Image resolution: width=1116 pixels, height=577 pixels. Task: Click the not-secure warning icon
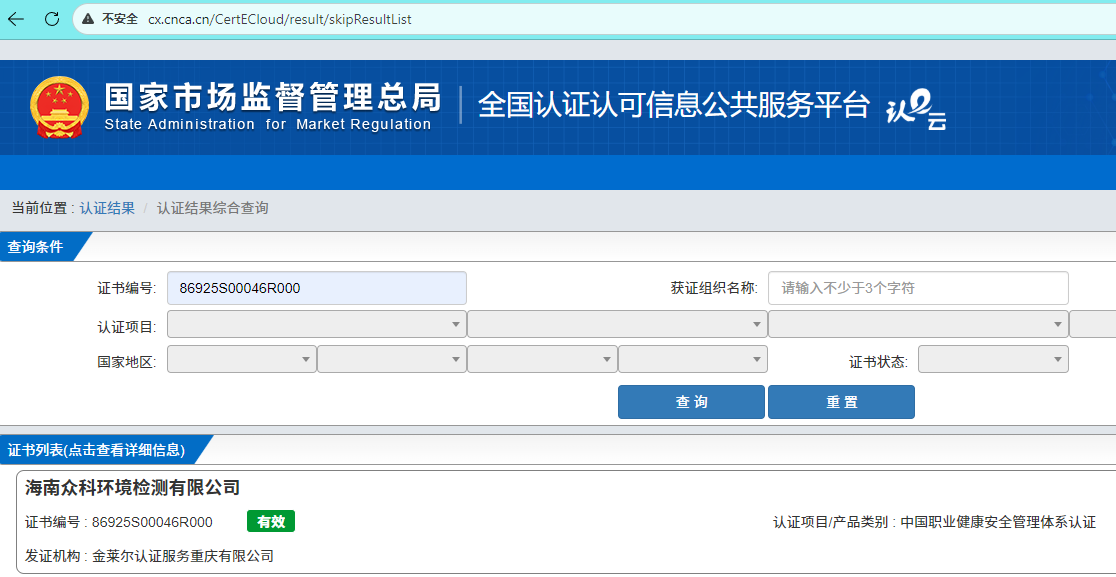pyautogui.click(x=89, y=19)
